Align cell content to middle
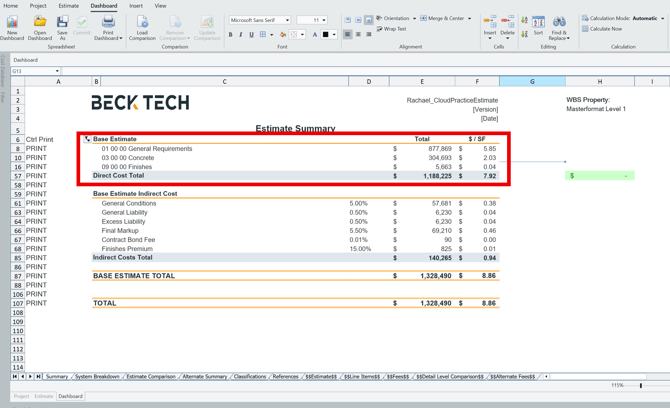Screen dimensions: 670x408 click(358, 20)
